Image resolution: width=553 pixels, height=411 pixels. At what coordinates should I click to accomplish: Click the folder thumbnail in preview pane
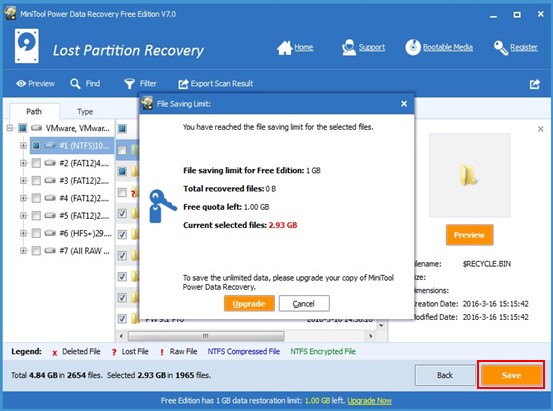click(x=469, y=175)
